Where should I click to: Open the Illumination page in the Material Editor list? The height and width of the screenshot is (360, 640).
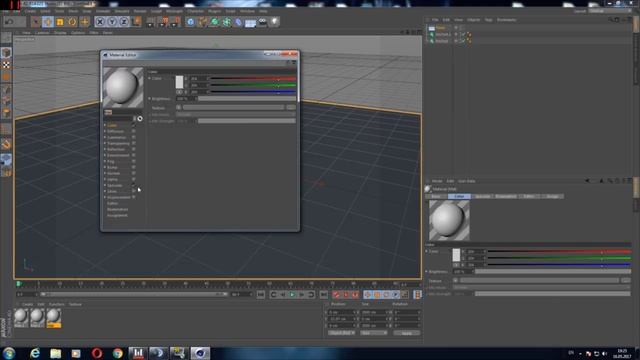tap(118, 209)
